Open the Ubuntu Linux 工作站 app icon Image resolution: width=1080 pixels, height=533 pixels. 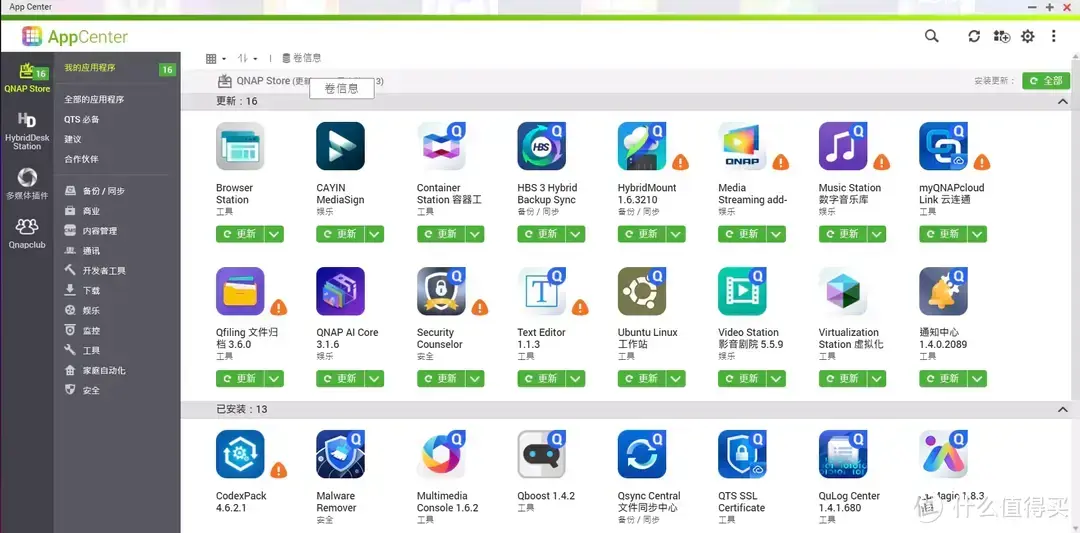coord(642,291)
